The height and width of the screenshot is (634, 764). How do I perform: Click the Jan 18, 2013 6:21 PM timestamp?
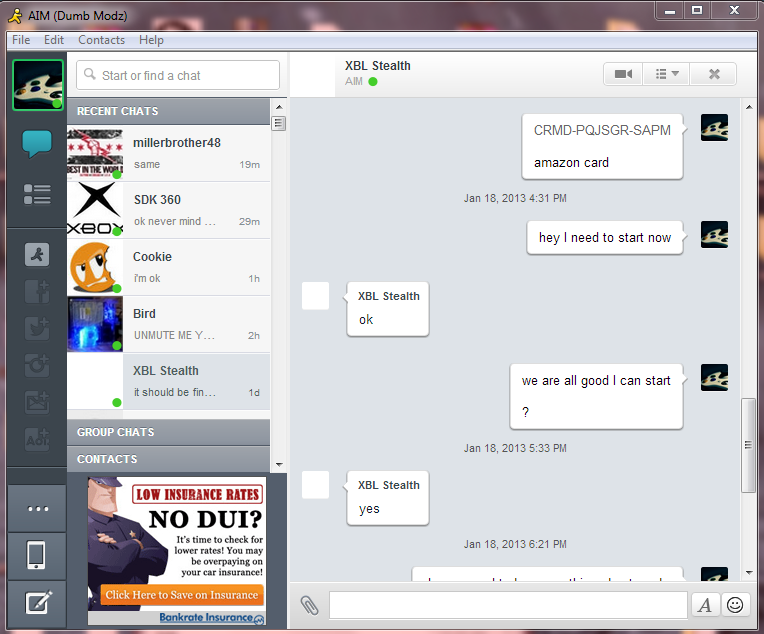pos(515,544)
